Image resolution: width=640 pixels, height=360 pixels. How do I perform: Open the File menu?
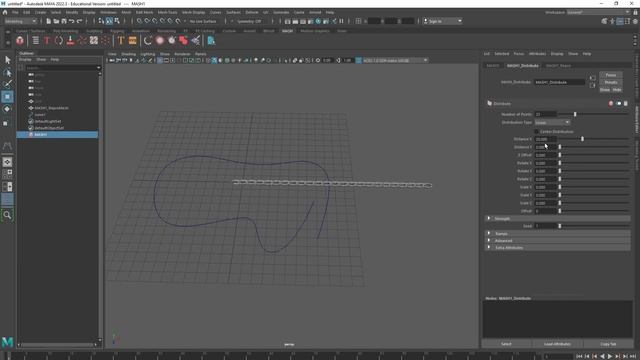click(15, 13)
